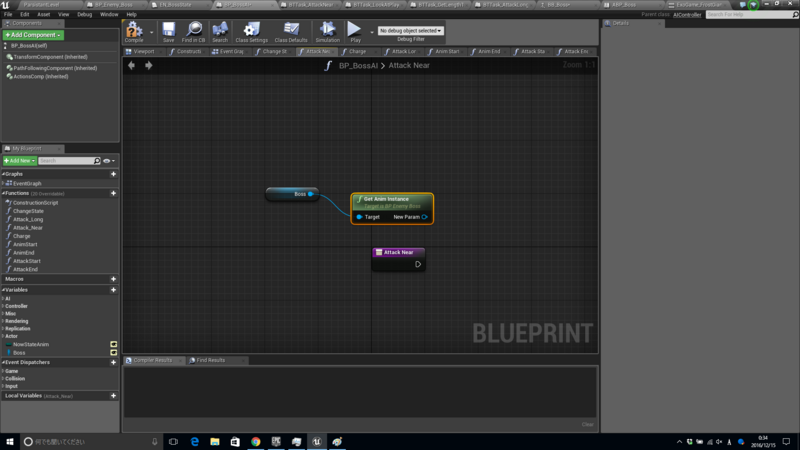Collapse the Variables section
Viewport: 800px width, 450px height.
click(x=3, y=290)
